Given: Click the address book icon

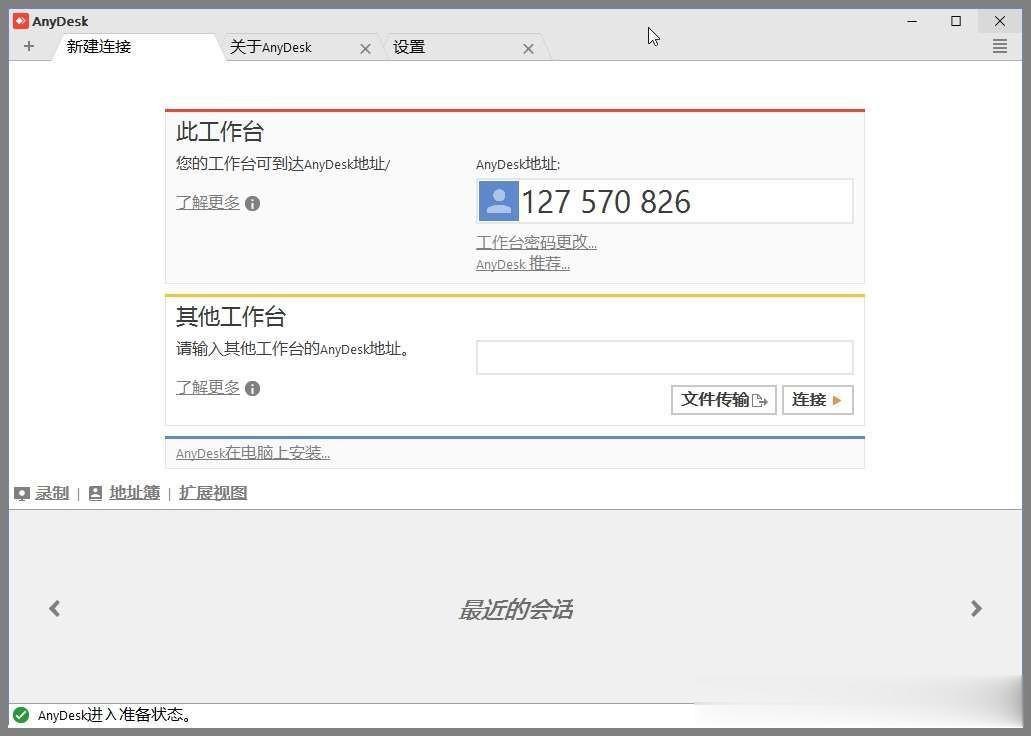Looking at the screenshot, I should (x=95, y=493).
